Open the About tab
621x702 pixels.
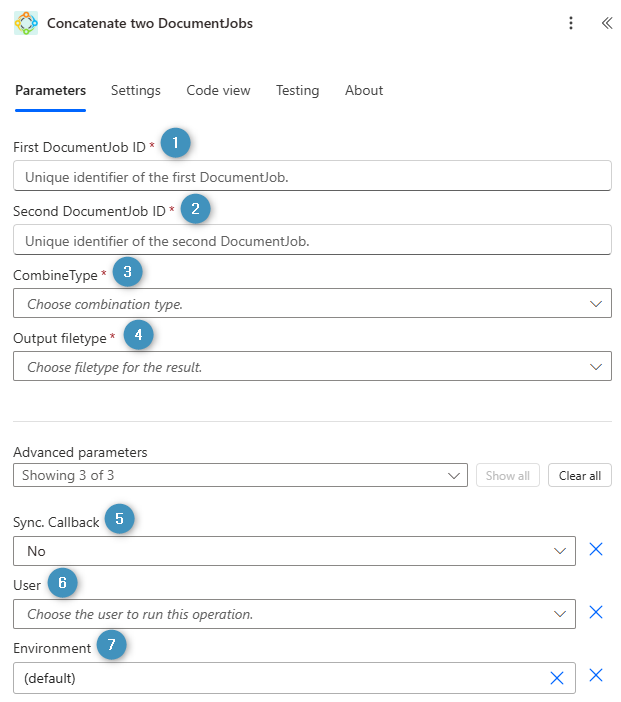coord(364,90)
